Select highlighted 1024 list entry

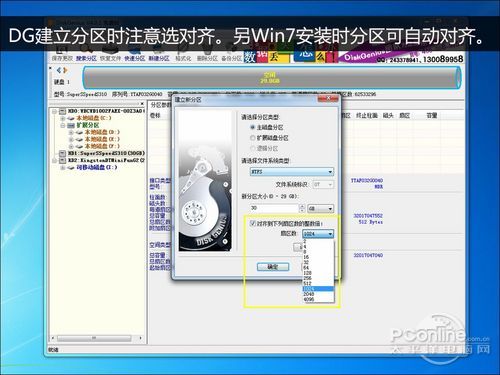tap(318, 289)
